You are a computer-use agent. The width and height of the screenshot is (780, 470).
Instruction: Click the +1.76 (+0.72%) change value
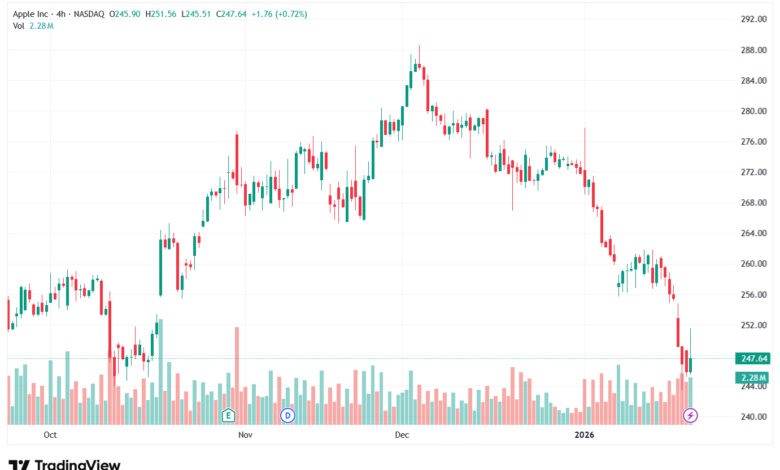[279, 14]
